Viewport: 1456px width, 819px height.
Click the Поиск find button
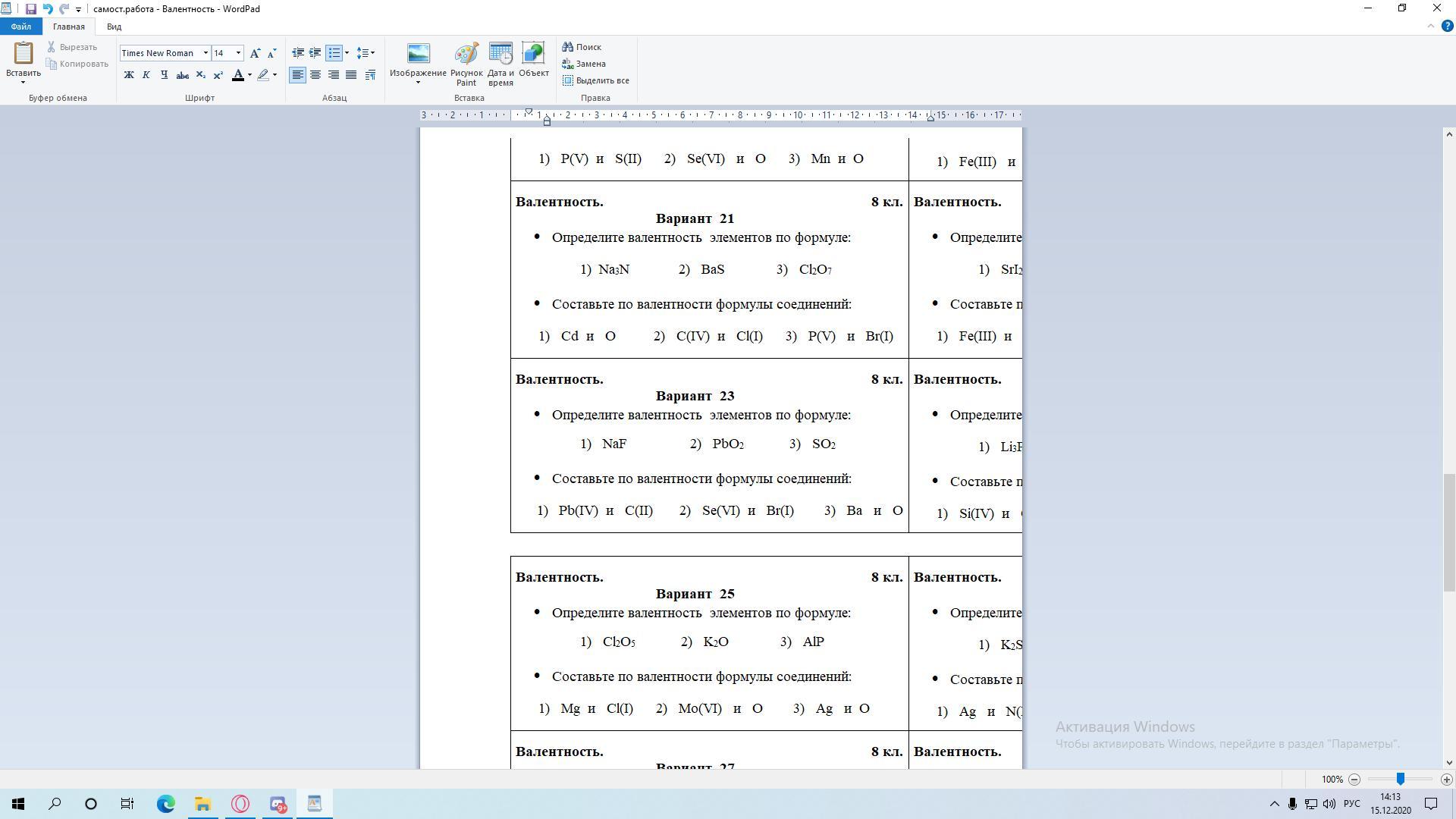coord(582,47)
